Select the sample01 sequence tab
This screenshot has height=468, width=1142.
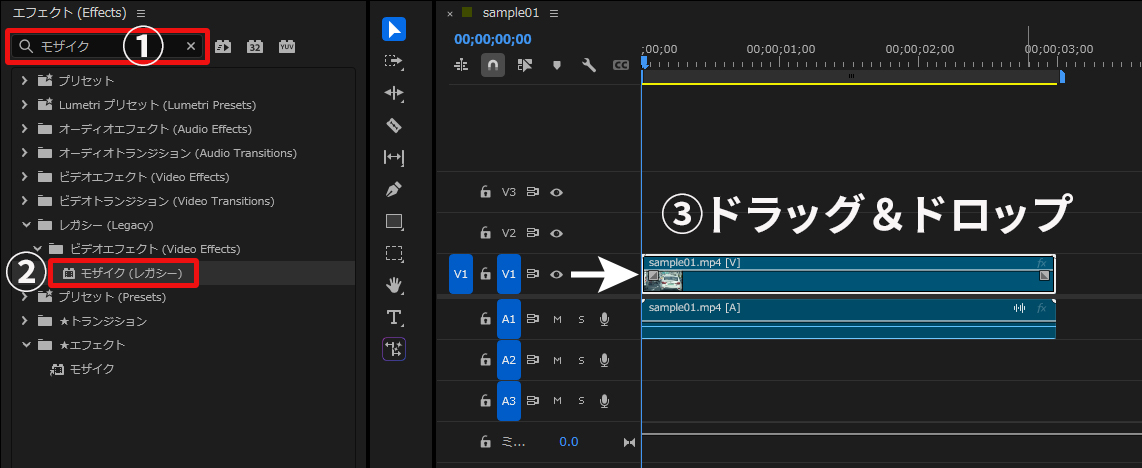coord(511,13)
